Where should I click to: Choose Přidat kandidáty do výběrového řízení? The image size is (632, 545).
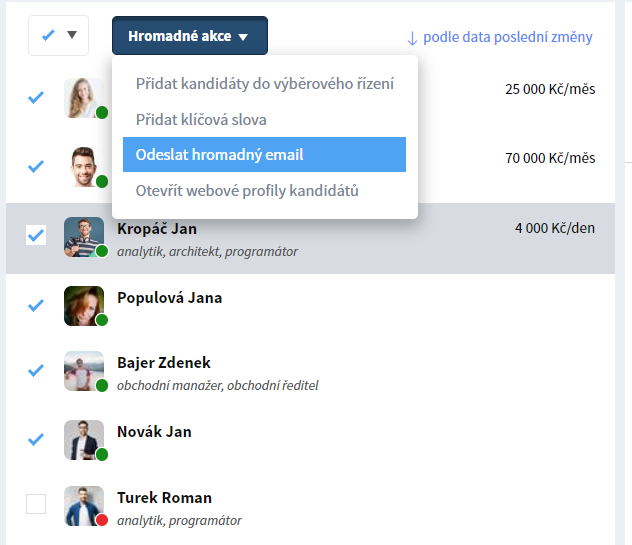(264, 84)
